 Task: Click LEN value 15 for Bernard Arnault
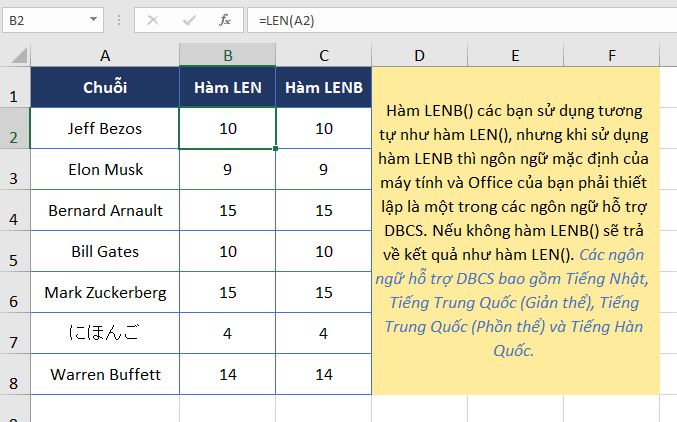click(x=228, y=210)
